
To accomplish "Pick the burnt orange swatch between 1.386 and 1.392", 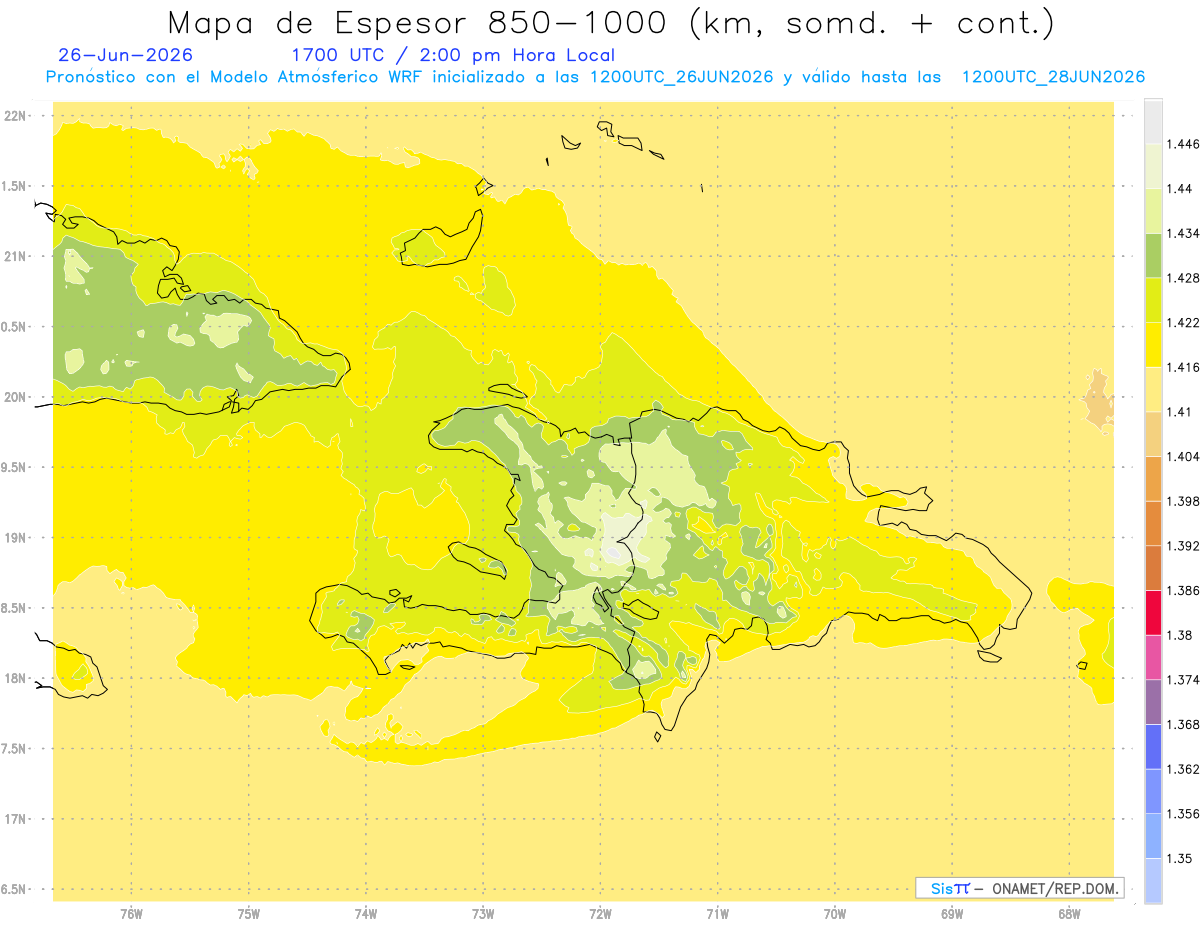I will [1153, 568].
